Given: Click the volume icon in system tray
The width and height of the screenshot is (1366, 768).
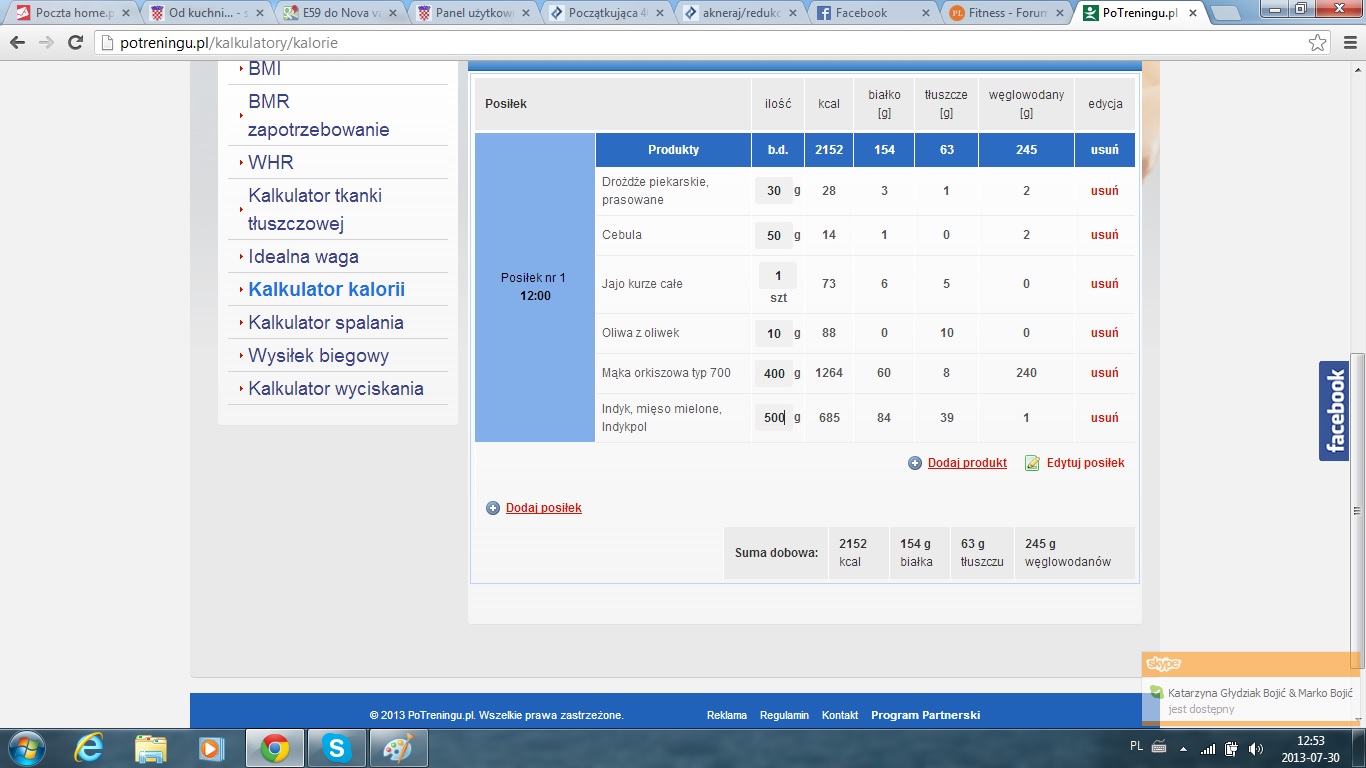Looking at the screenshot, I should point(1255,748).
